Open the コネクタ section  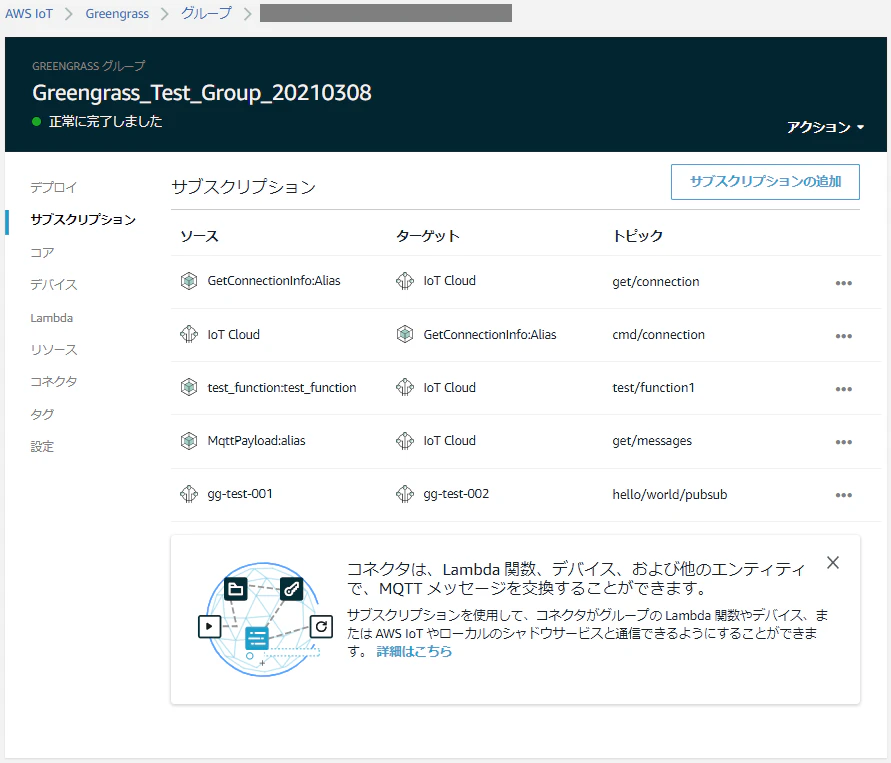(x=53, y=382)
